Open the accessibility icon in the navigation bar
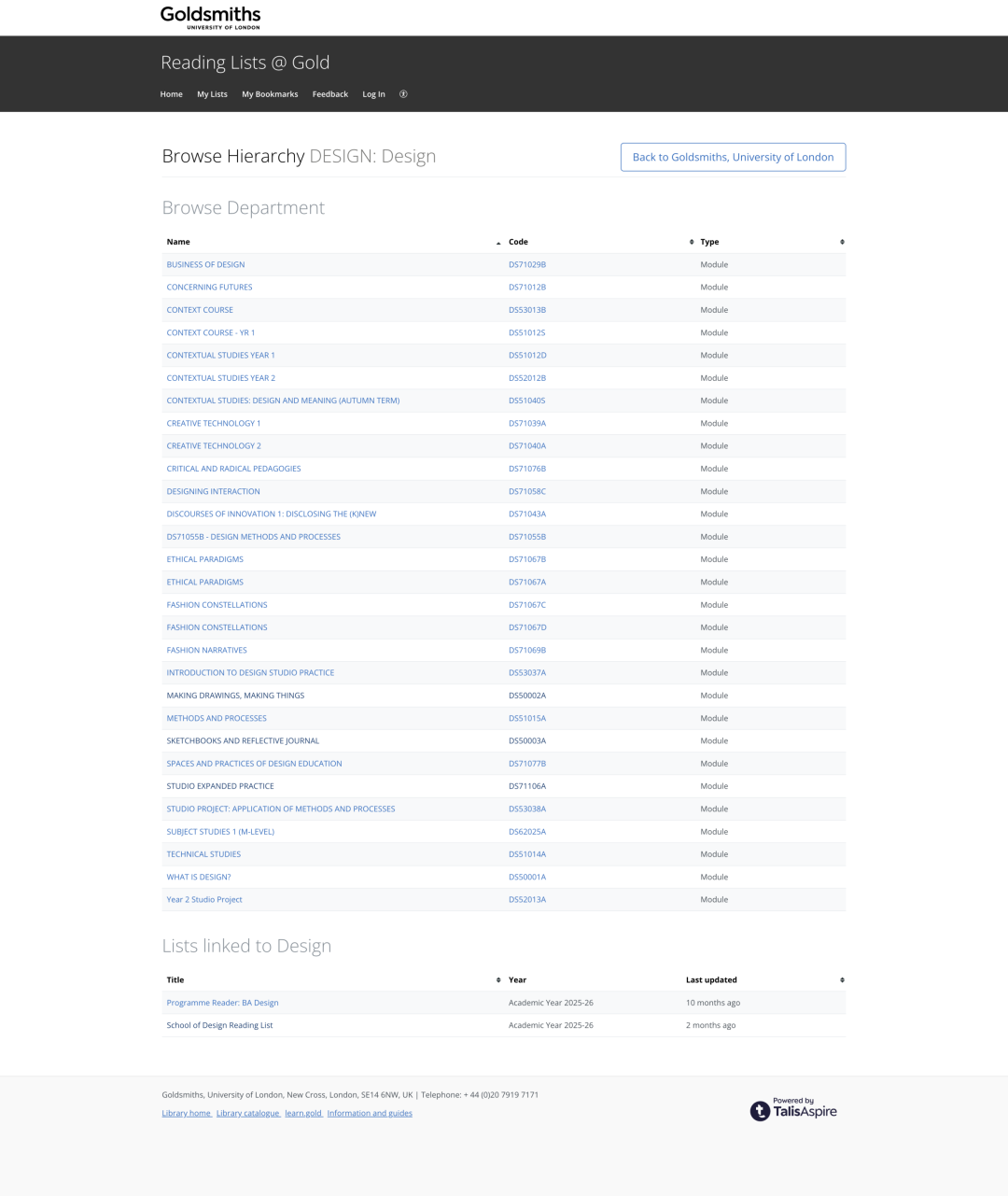The height and width of the screenshot is (1196, 1008). (403, 94)
